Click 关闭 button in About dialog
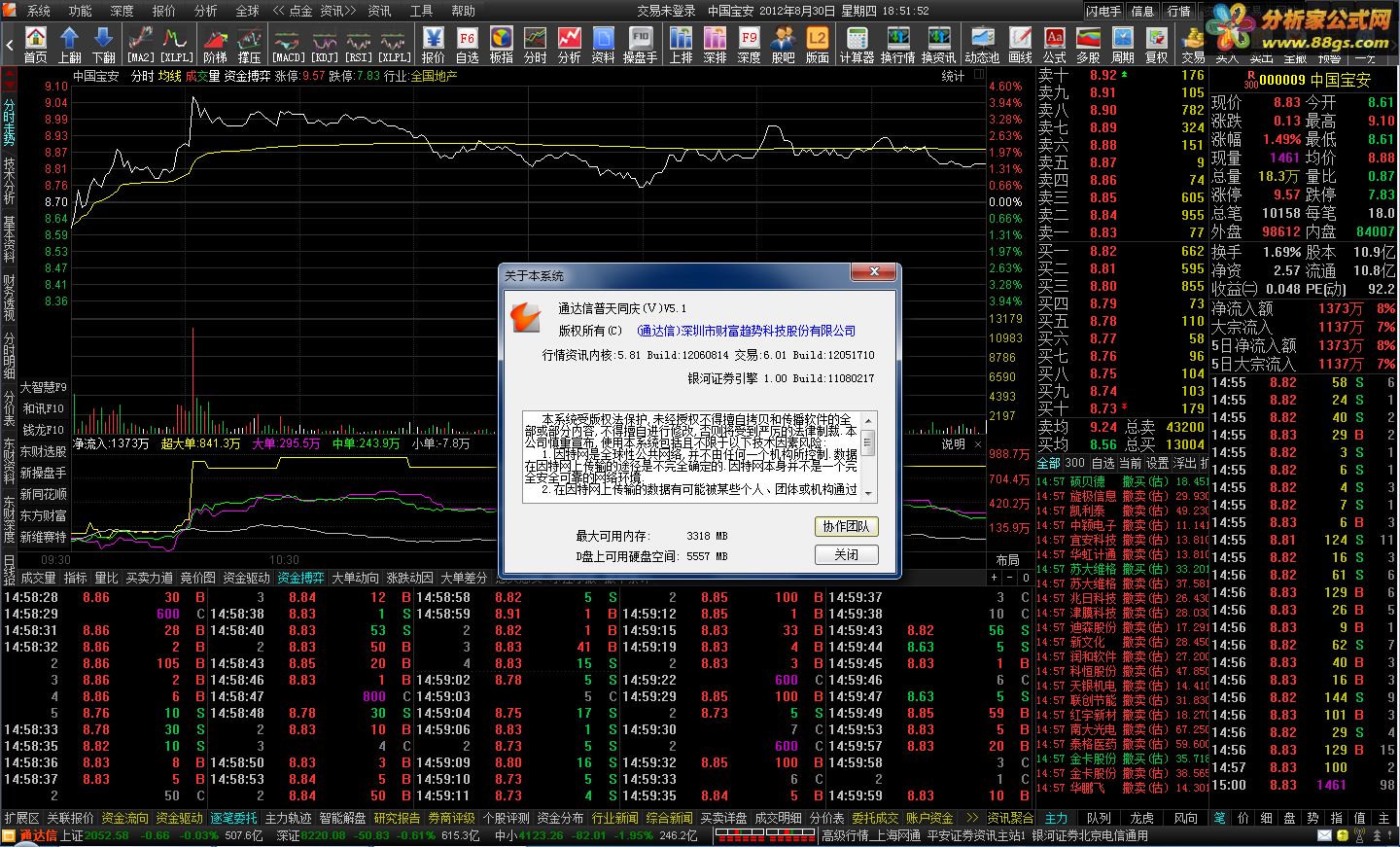This screenshot has width=1400, height=847. (x=846, y=554)
